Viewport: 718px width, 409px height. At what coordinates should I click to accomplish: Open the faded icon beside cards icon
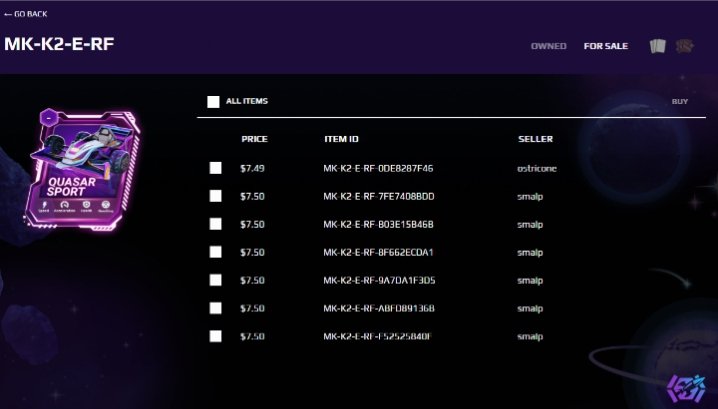pos(685,46)
